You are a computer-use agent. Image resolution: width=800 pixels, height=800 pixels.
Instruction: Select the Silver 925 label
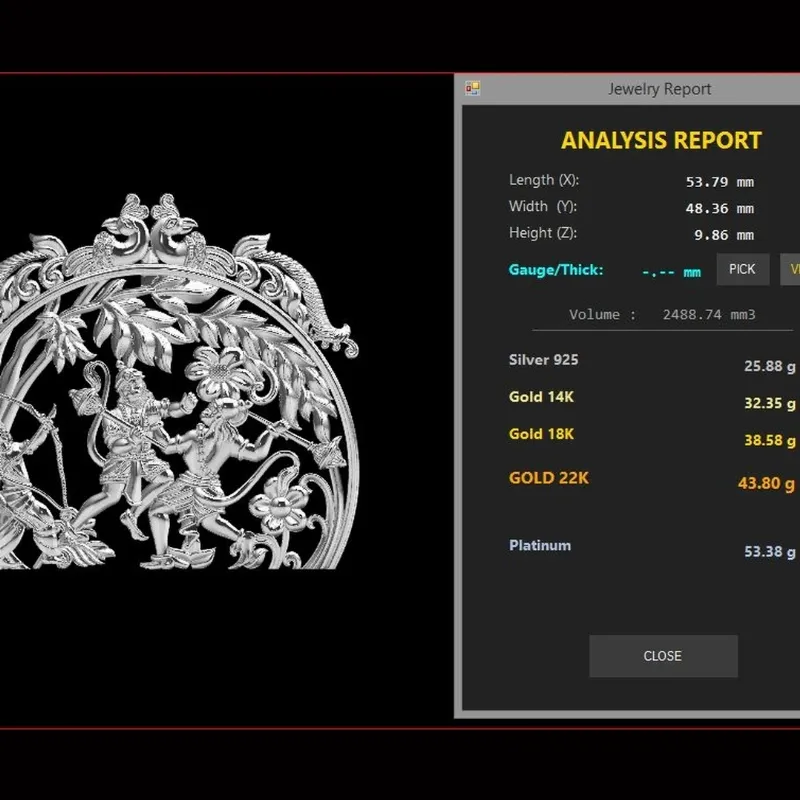(543, 360)
